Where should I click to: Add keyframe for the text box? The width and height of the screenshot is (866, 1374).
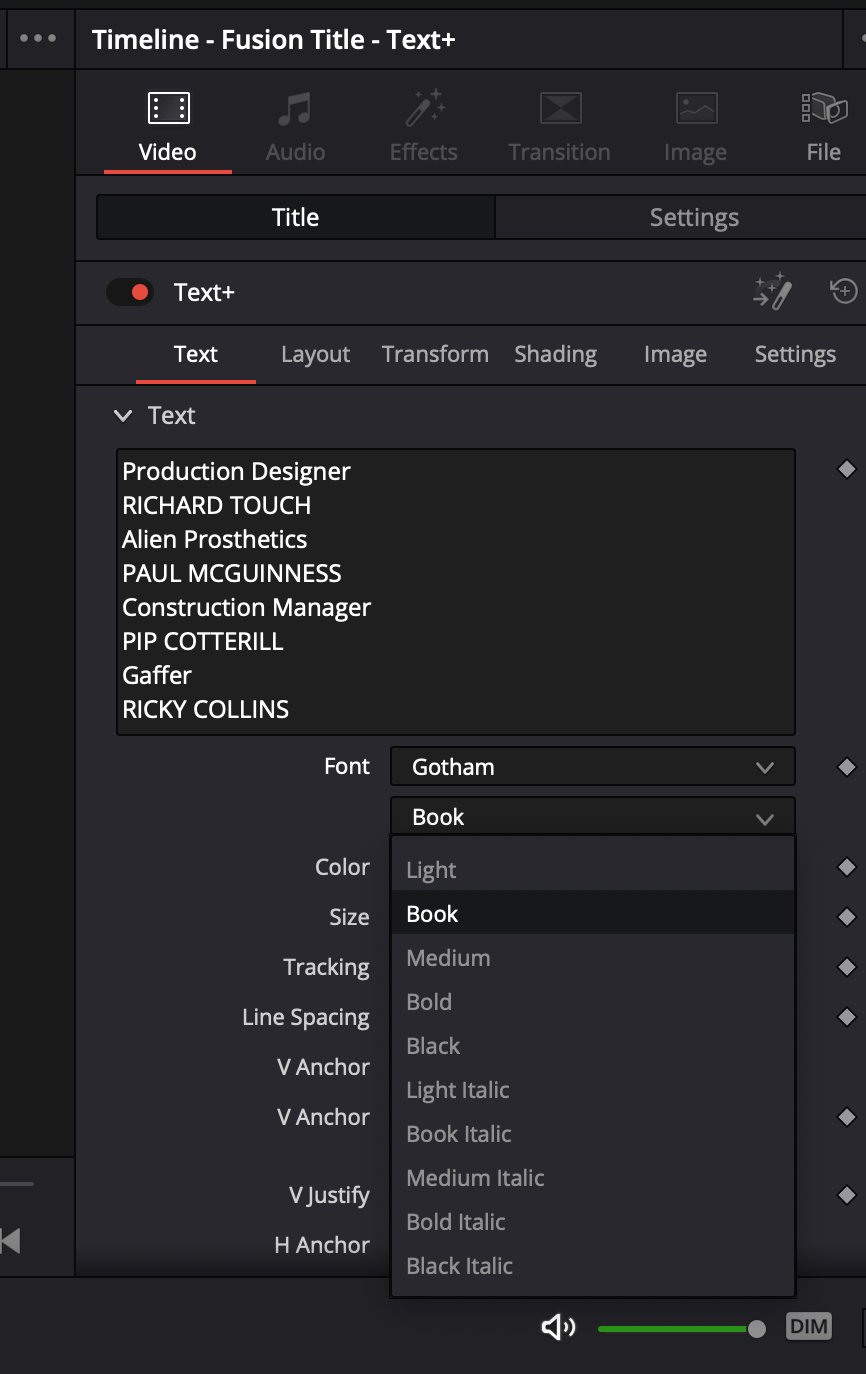847,468
